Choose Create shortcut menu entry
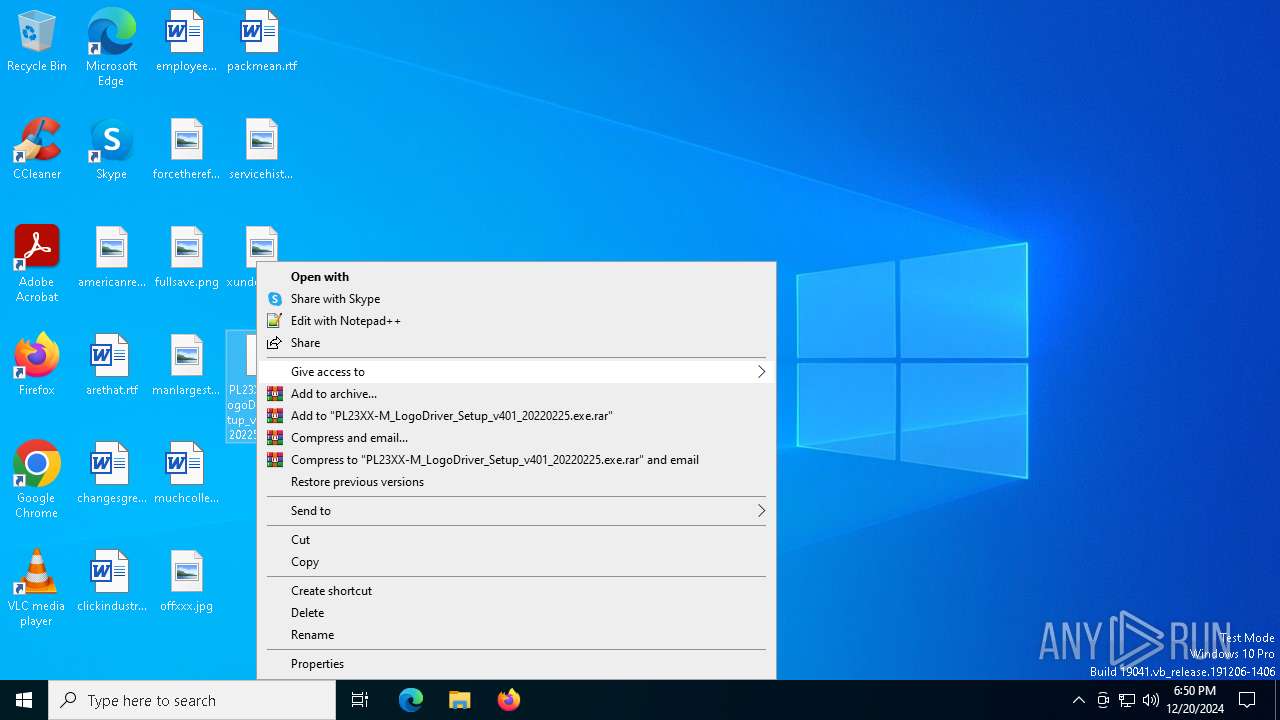The image size is (1280, 720). pyautogui.click(x=517, y=591)
